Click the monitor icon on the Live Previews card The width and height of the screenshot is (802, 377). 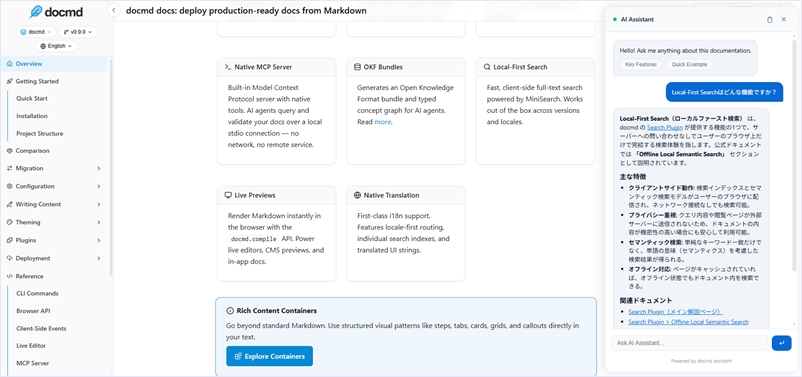(228, 195)
